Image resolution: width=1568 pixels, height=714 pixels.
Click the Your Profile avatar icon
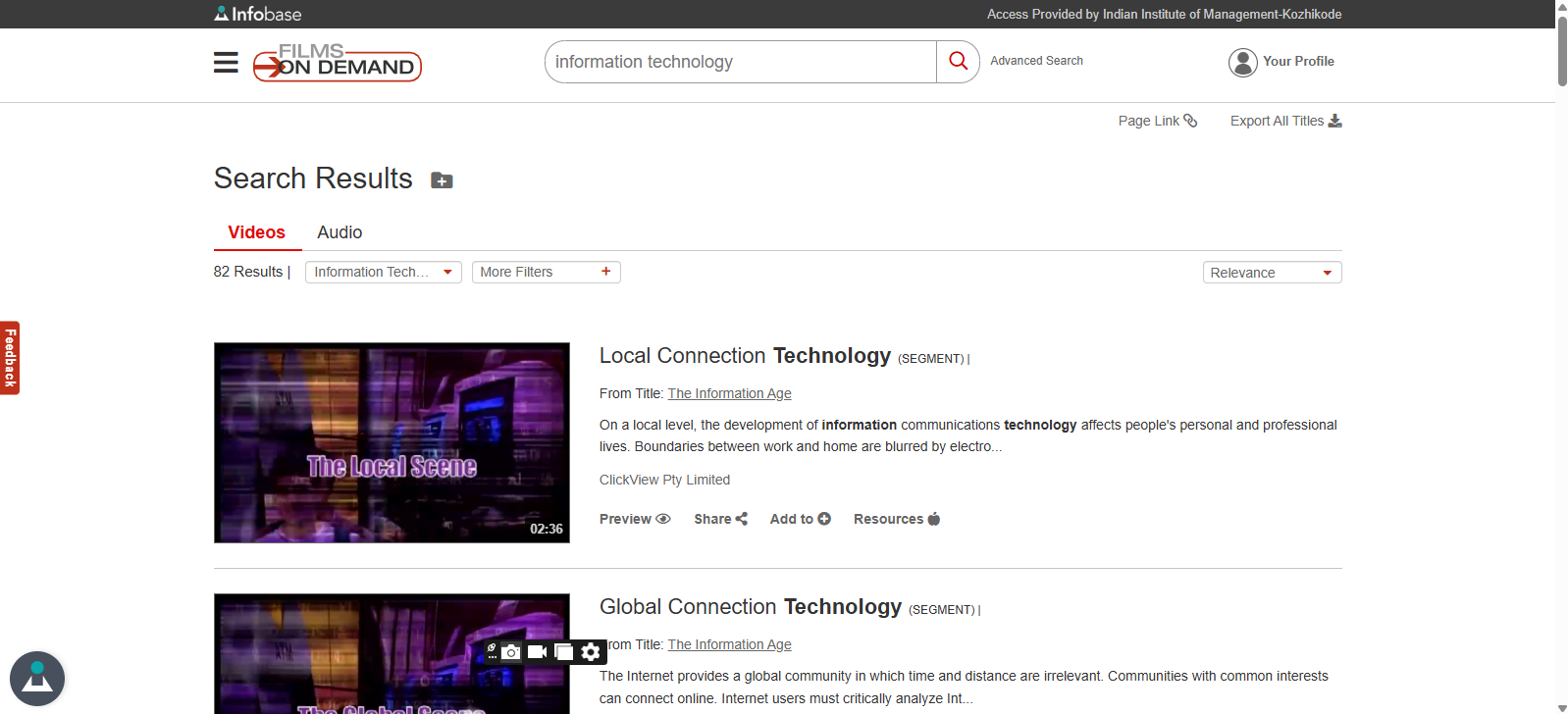(1242, 62)
